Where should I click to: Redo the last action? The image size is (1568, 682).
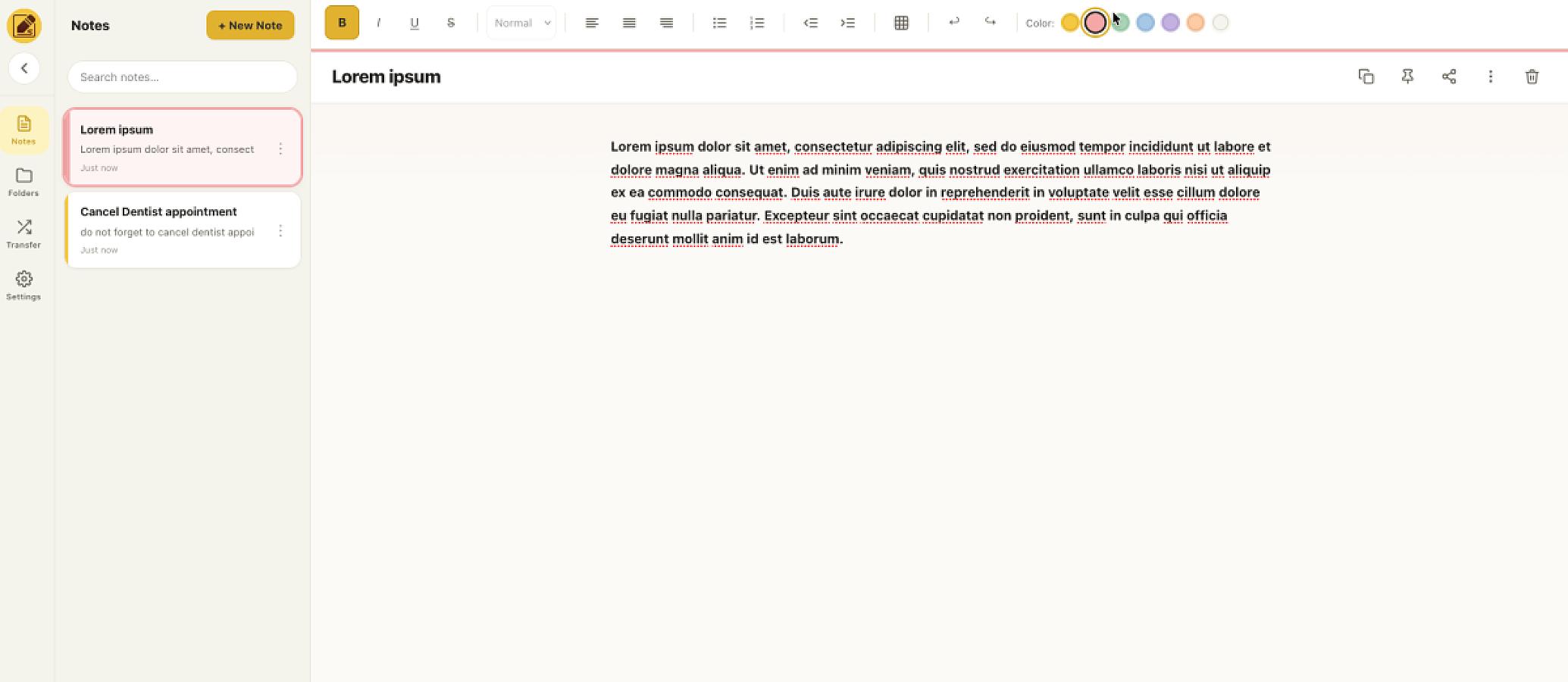click(x=991, y=22)
